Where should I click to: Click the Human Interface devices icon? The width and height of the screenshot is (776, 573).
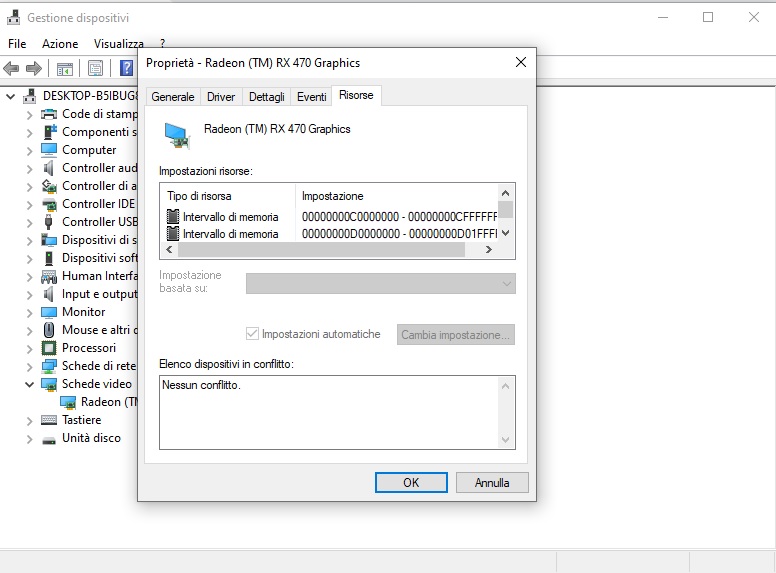click(x=49, y=276)
